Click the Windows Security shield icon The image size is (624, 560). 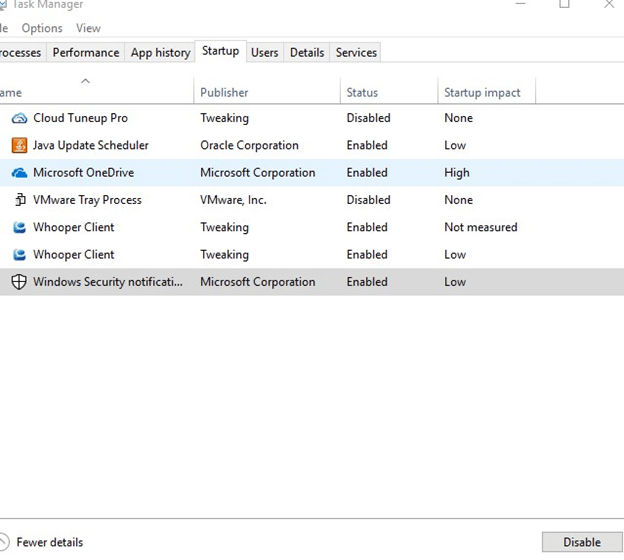19,282
